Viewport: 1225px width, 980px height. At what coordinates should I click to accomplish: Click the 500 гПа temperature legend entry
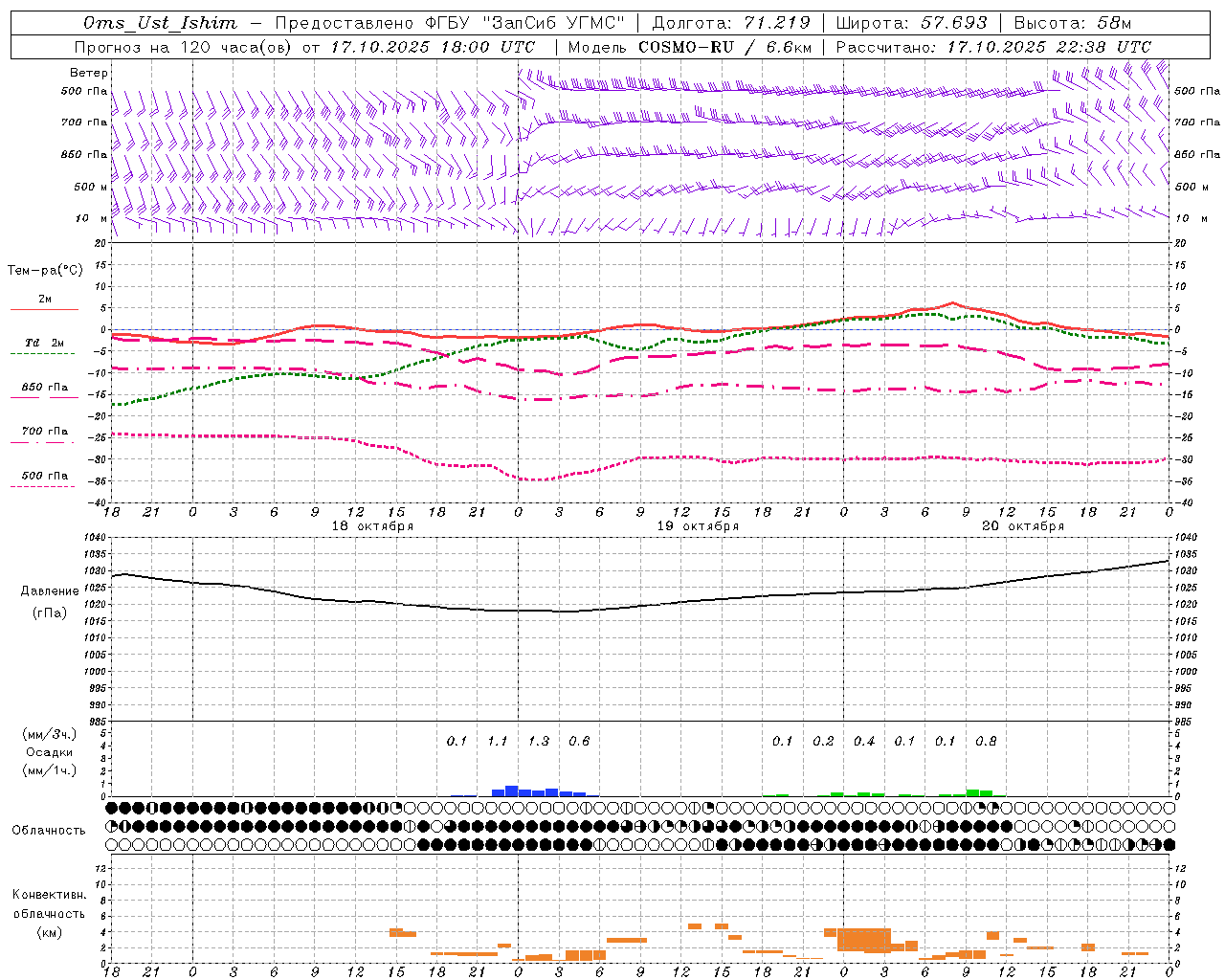45,476
